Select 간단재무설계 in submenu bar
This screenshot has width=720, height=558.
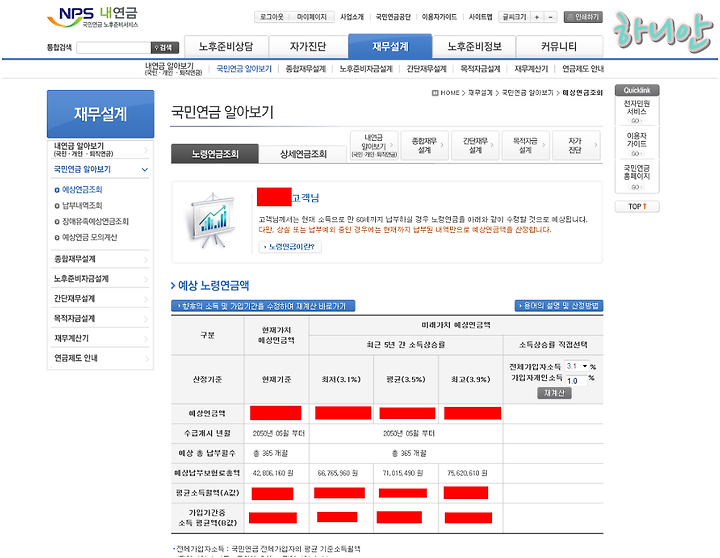(426, 69)
